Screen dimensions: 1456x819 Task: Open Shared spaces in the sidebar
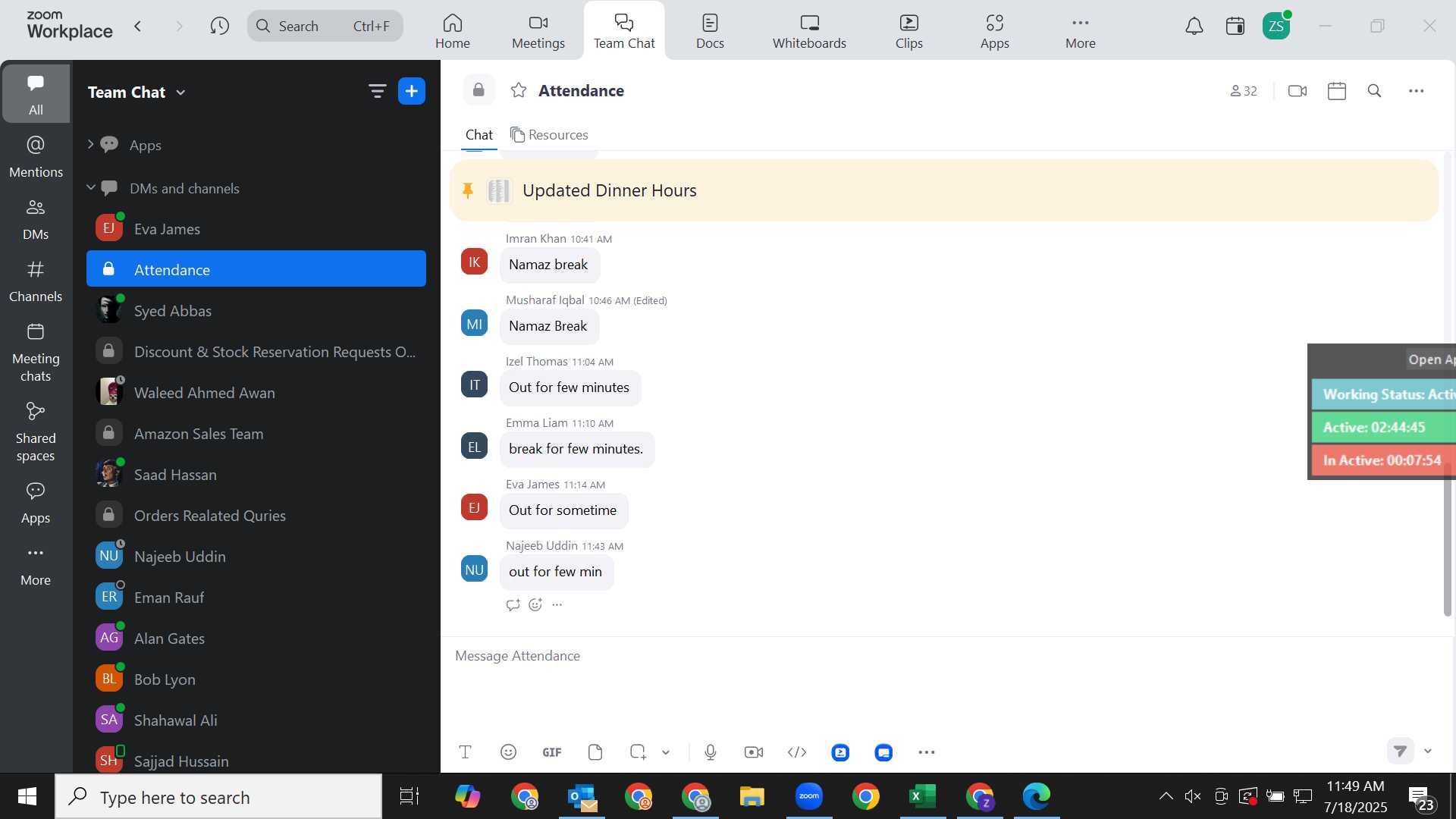36,432
